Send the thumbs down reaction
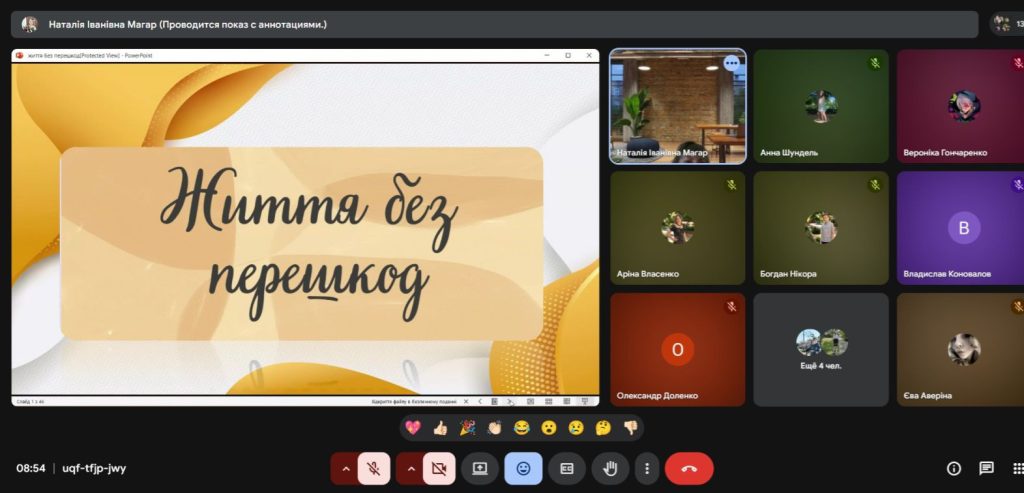Viewport: 1024px width, 493px height. (630, 427)
